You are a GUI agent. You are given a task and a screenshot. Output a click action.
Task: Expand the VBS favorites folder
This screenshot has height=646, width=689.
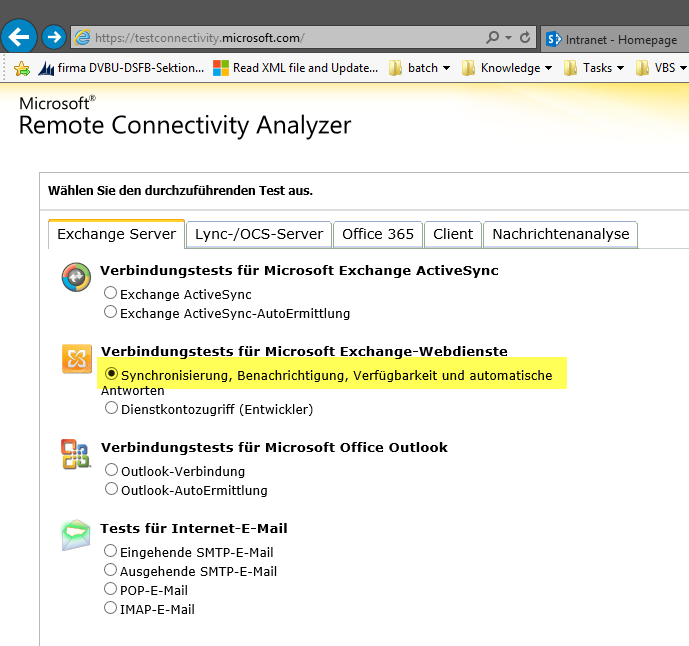662,68
